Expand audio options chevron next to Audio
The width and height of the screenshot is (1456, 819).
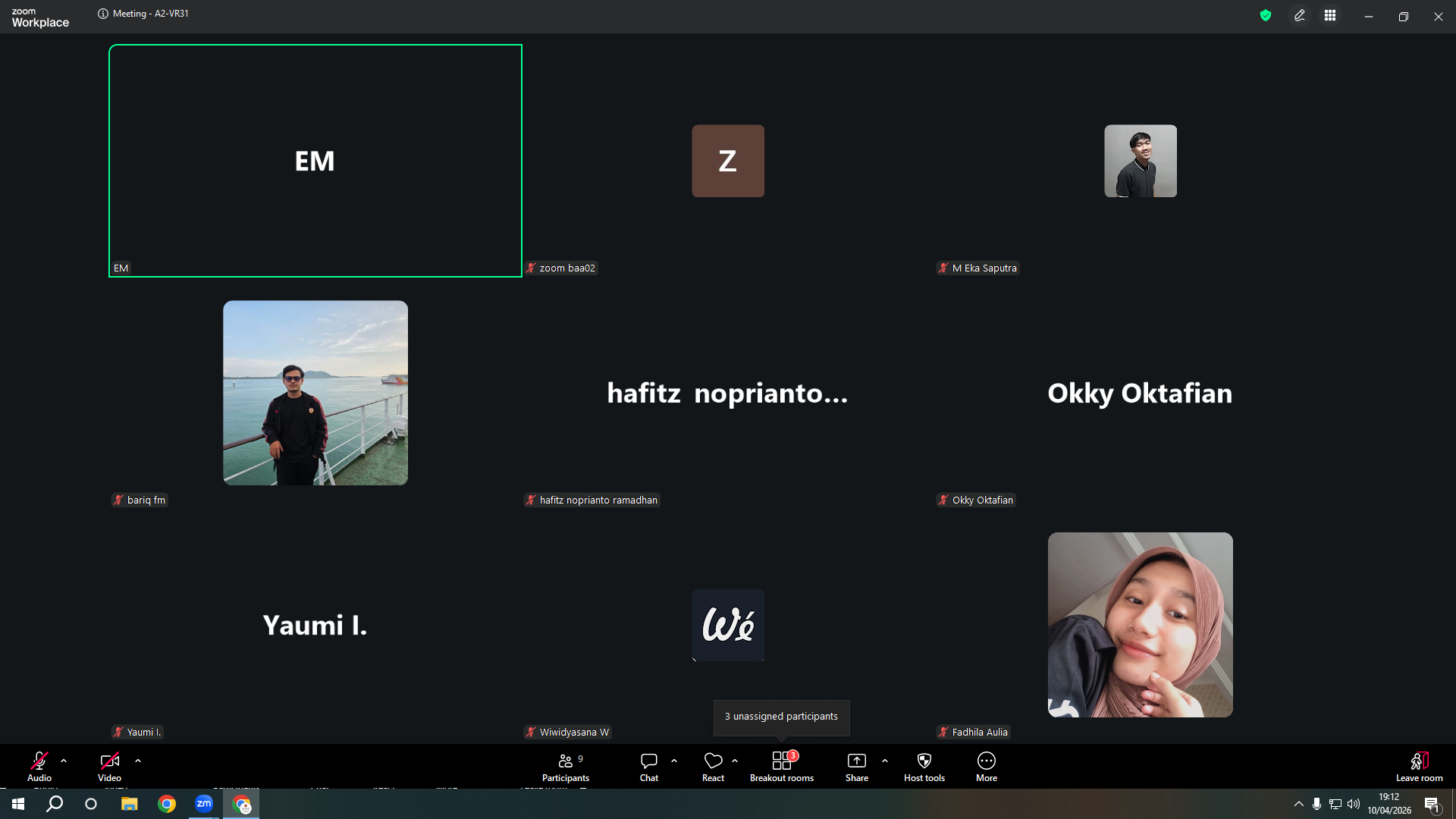[x=64, y=761]
